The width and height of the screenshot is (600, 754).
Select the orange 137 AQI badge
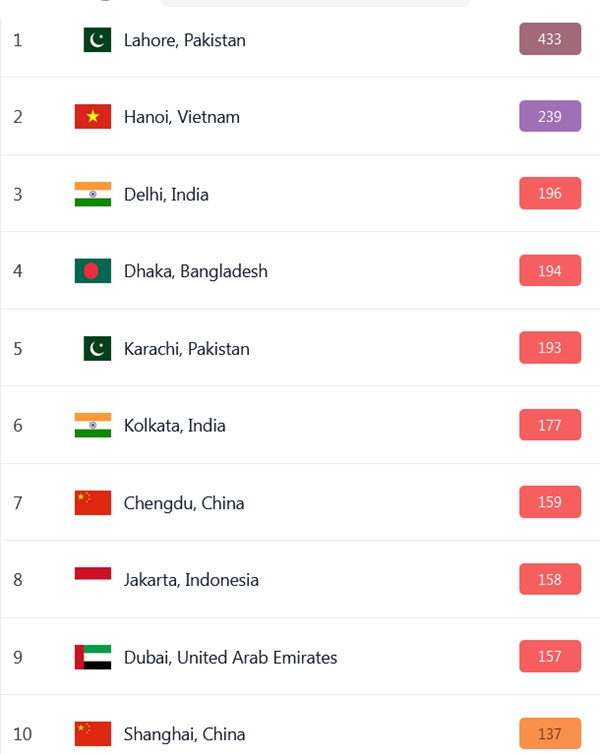coord(550,733)
